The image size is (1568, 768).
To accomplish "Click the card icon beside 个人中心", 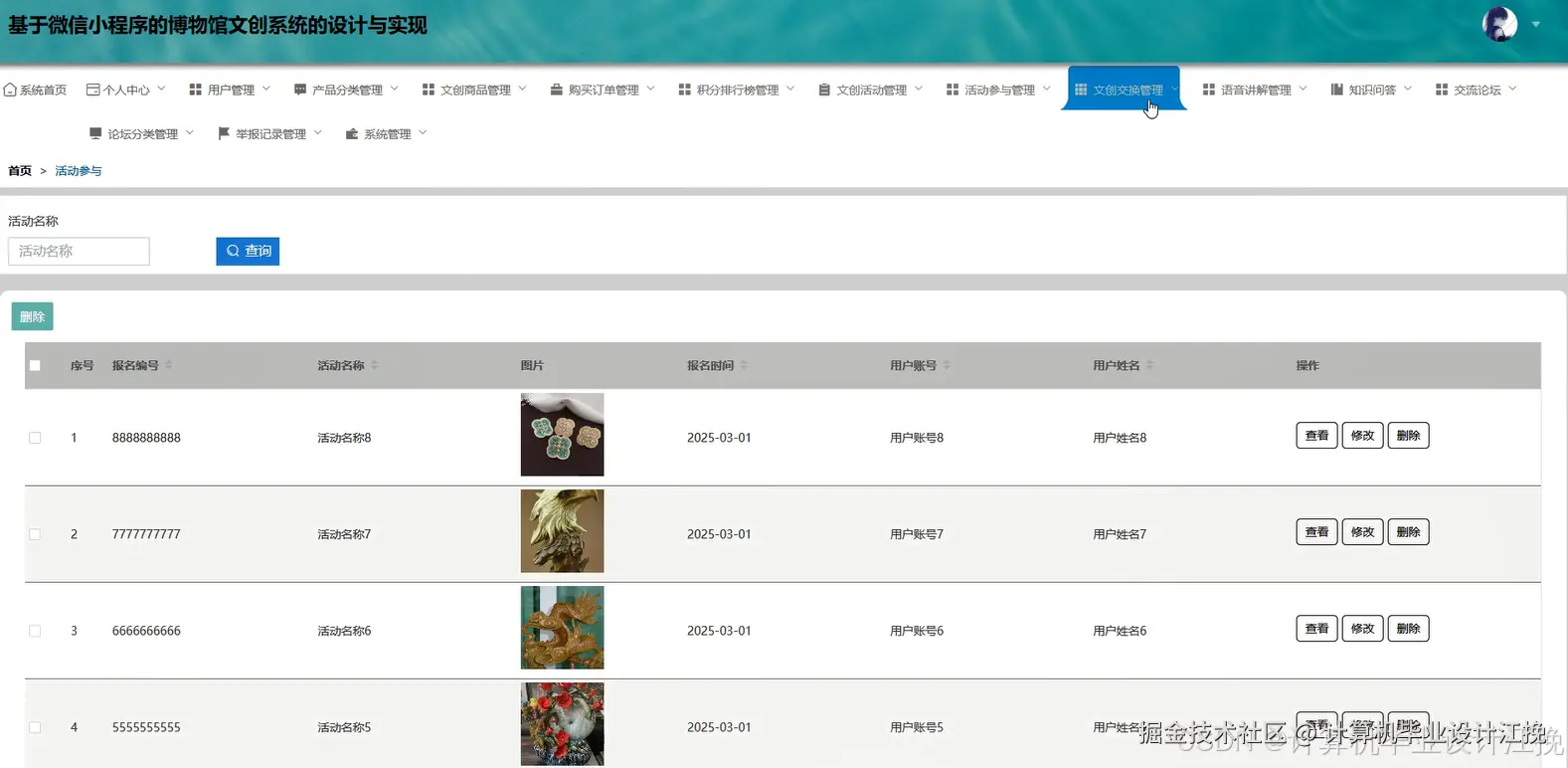I will click(92, 90).
